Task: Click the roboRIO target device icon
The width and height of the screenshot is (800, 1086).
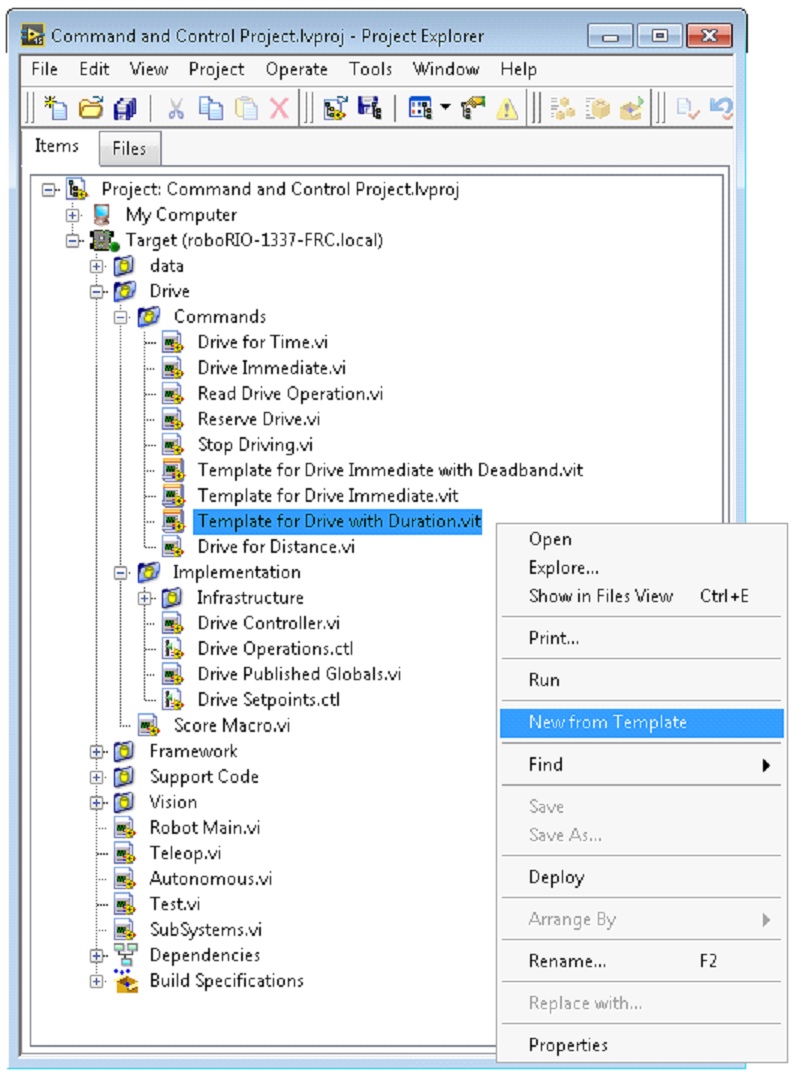Action: click(x=101, y=241)
